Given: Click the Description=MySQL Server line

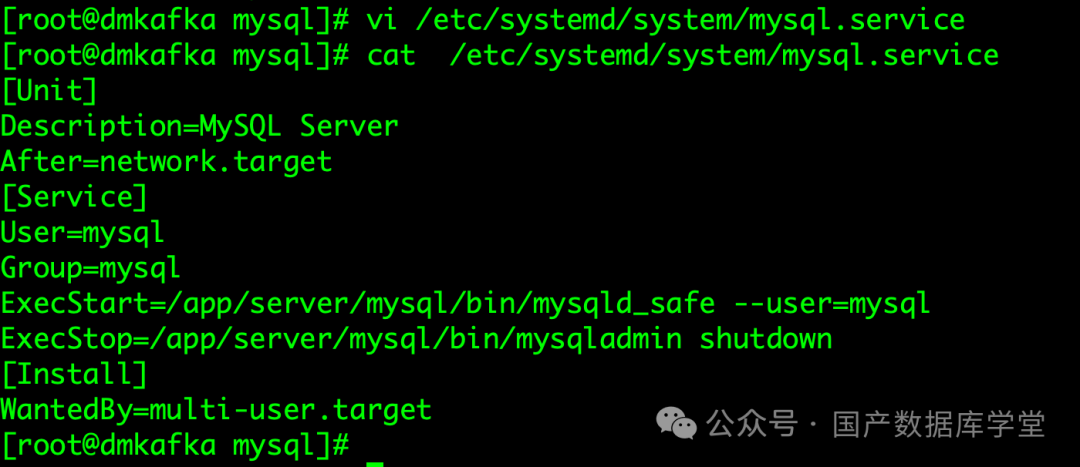Looking at the screenshot, I should (199, 126).
